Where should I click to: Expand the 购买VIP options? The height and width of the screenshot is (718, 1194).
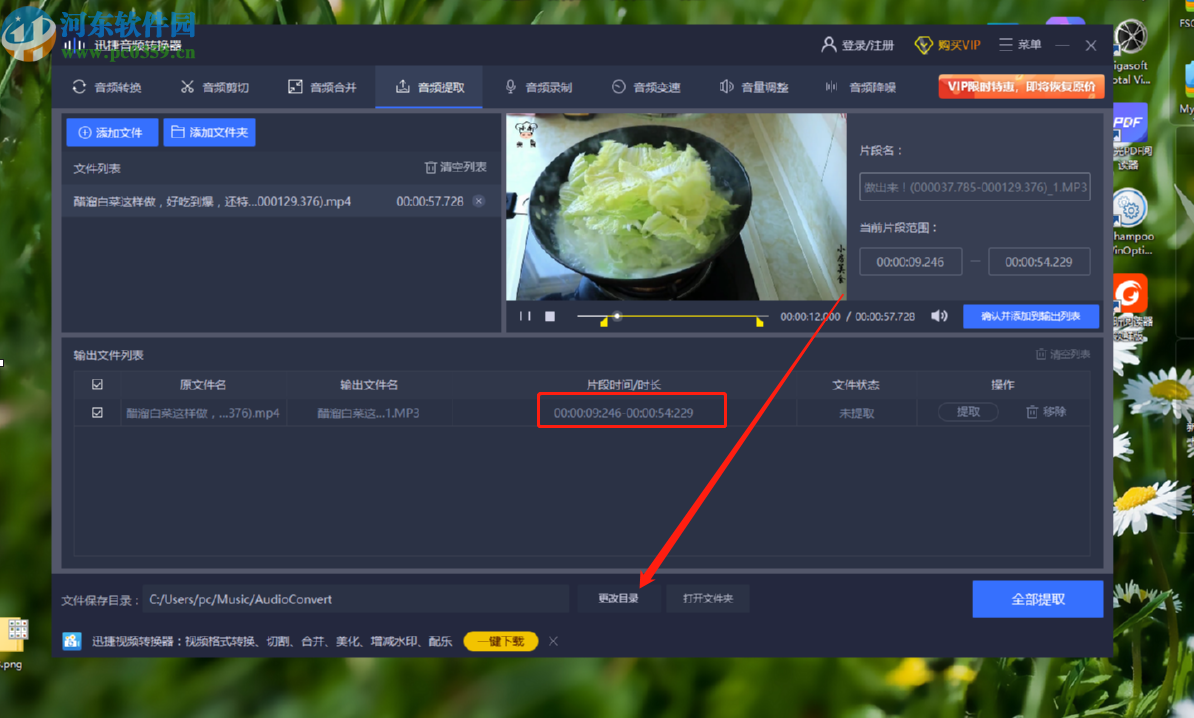tap(947, 45)
